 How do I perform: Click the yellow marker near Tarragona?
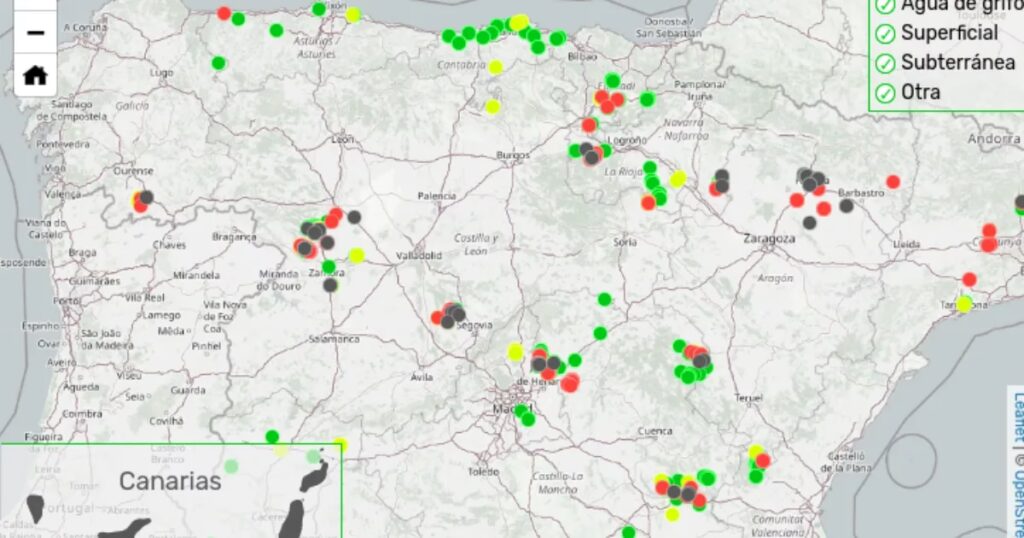point(964,304)
